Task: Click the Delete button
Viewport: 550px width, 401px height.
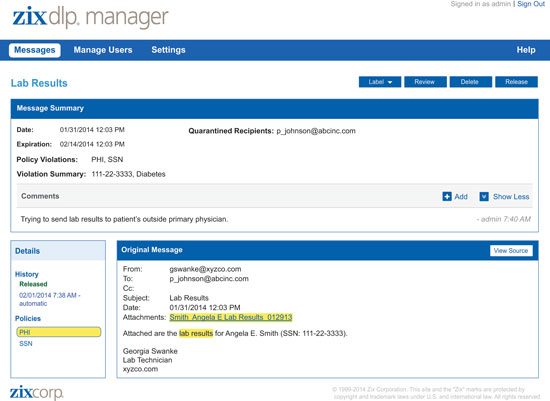Action: pyautogui.click(x=470, y=82)
